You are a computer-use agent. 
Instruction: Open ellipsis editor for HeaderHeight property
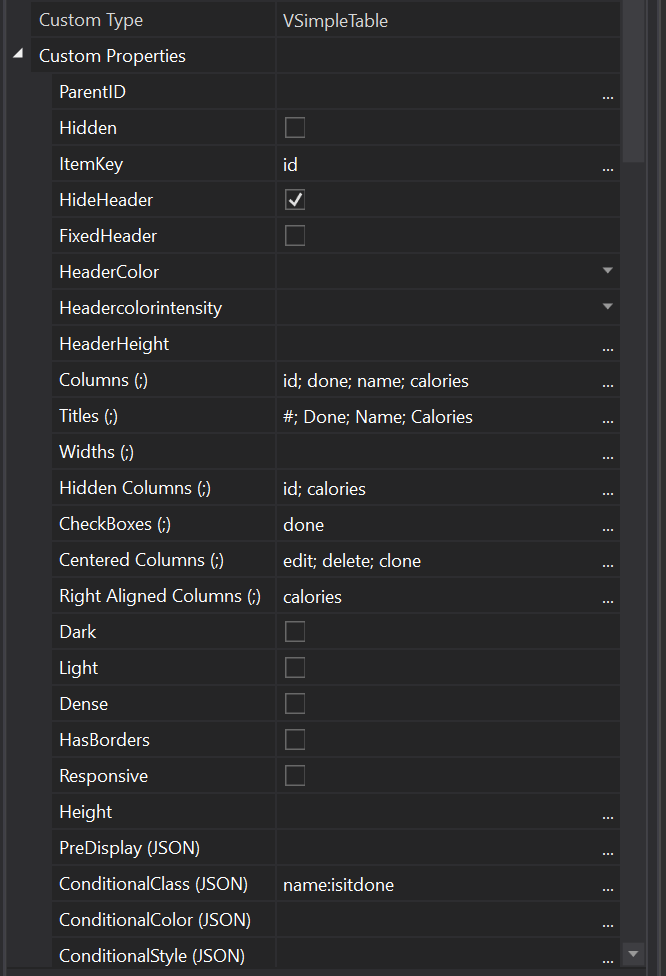pyautogui.click(x=607, y=345)
